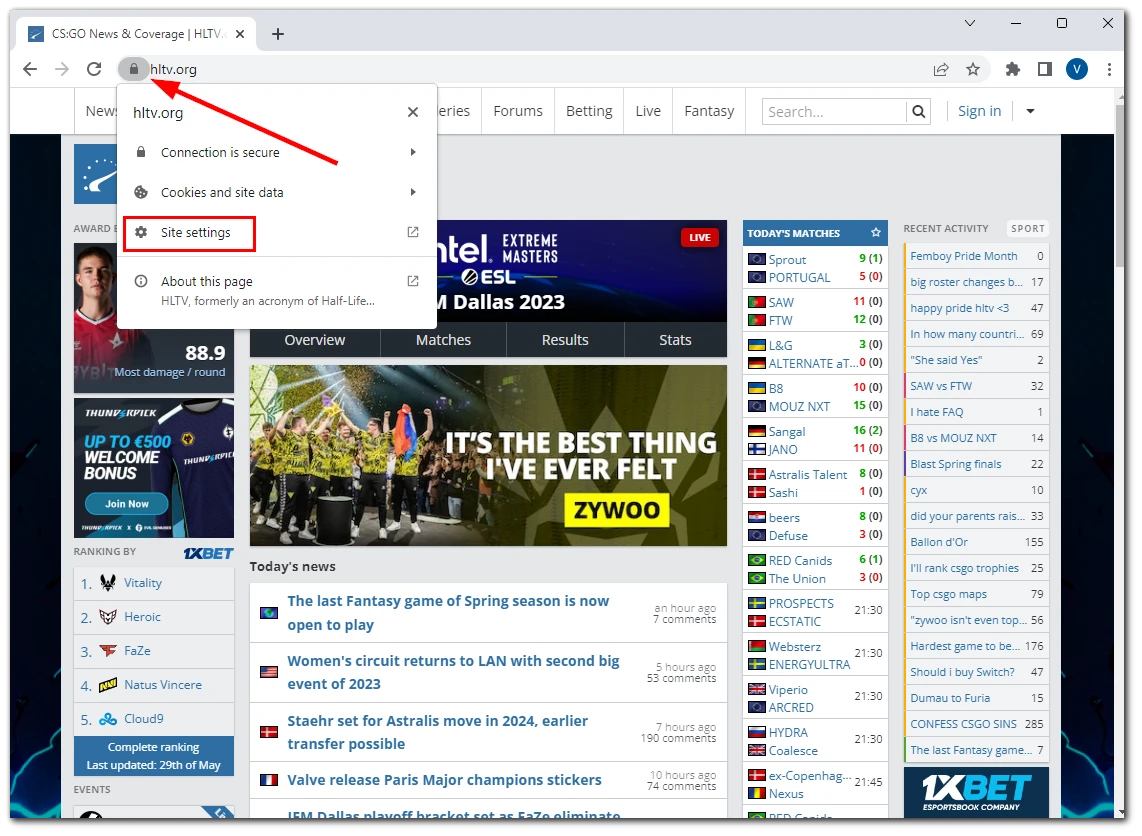Open the Forums nav item
Screen dimensions: 1142x836
click(518, 111)
